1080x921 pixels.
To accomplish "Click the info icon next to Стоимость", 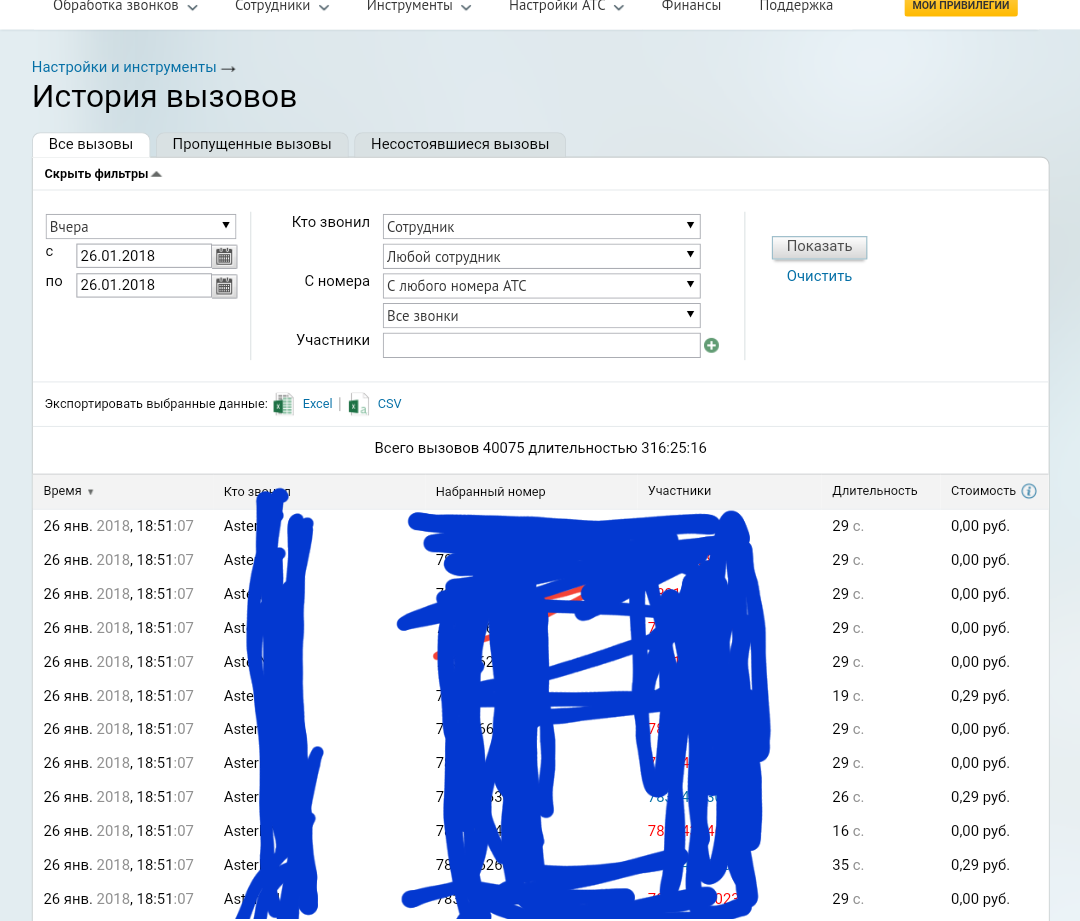I will point(1029,491).
